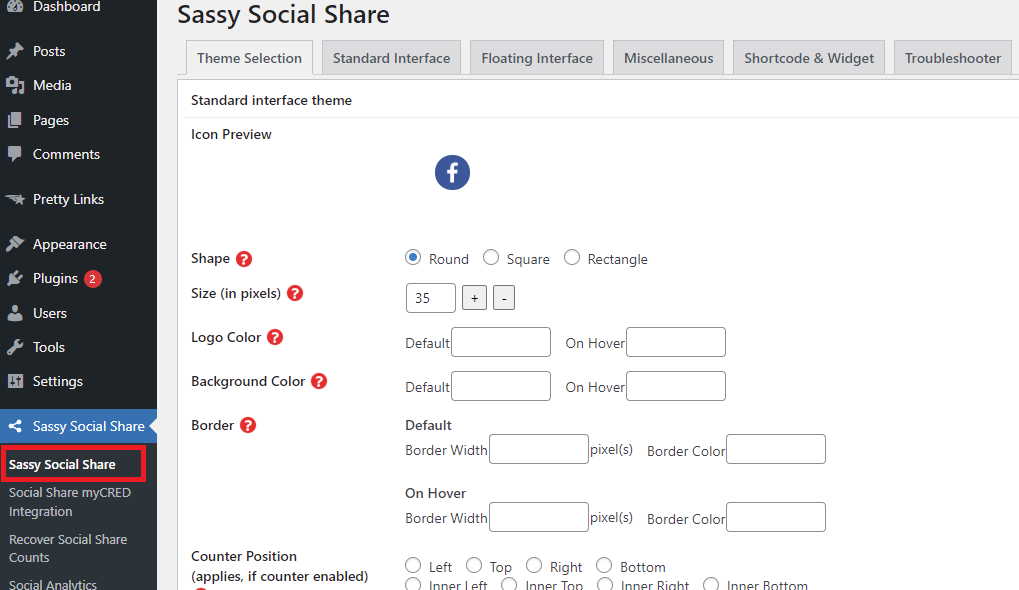The width and height of the screenshot is (1019, 590).
Task: Open Sassy Social Share submenu link
Action: tap(62, 465)
